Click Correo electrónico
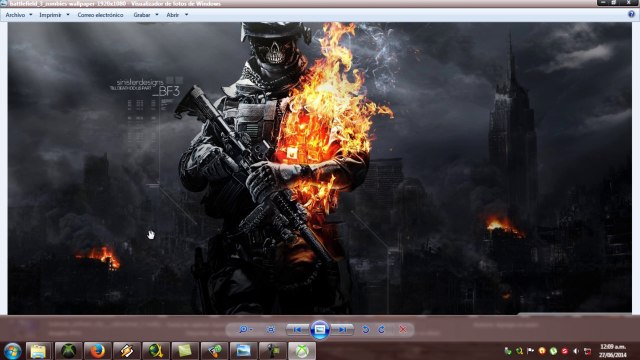 100,15
